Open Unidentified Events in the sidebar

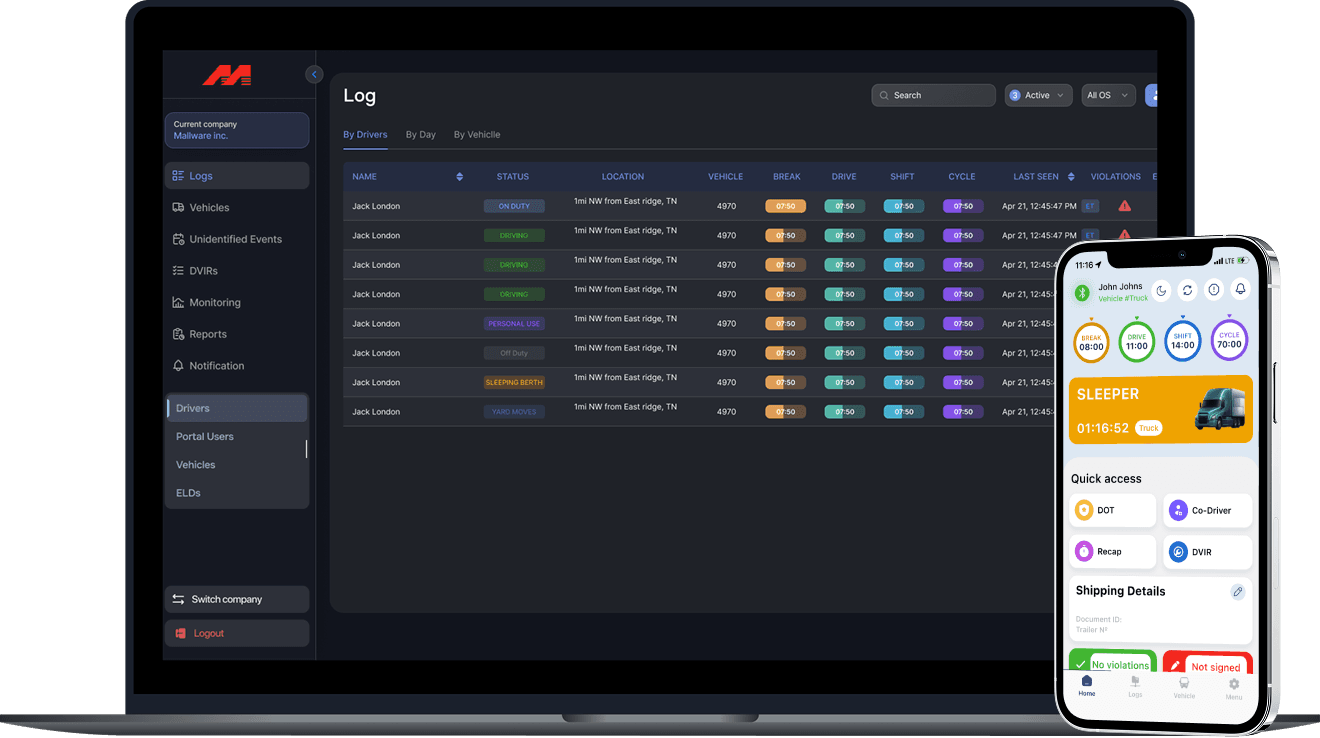236,239
